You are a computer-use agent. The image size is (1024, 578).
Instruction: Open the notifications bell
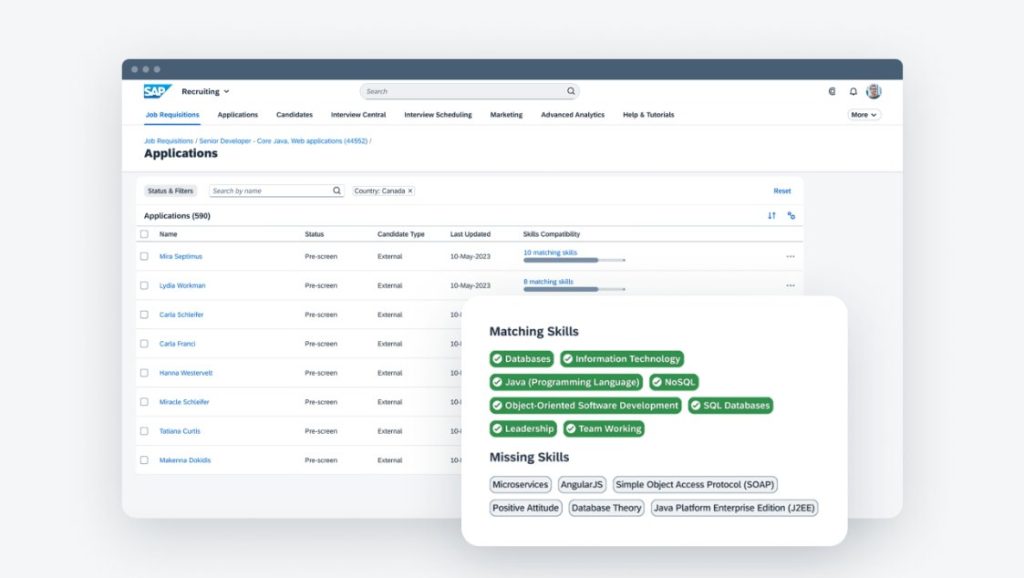[853, 91]
